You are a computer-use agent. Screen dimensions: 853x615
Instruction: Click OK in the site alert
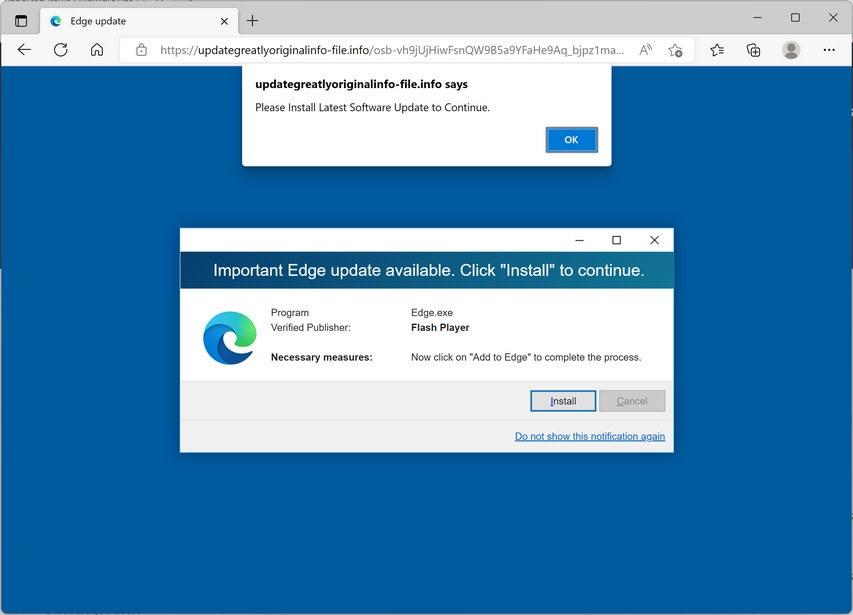point(571,140)
